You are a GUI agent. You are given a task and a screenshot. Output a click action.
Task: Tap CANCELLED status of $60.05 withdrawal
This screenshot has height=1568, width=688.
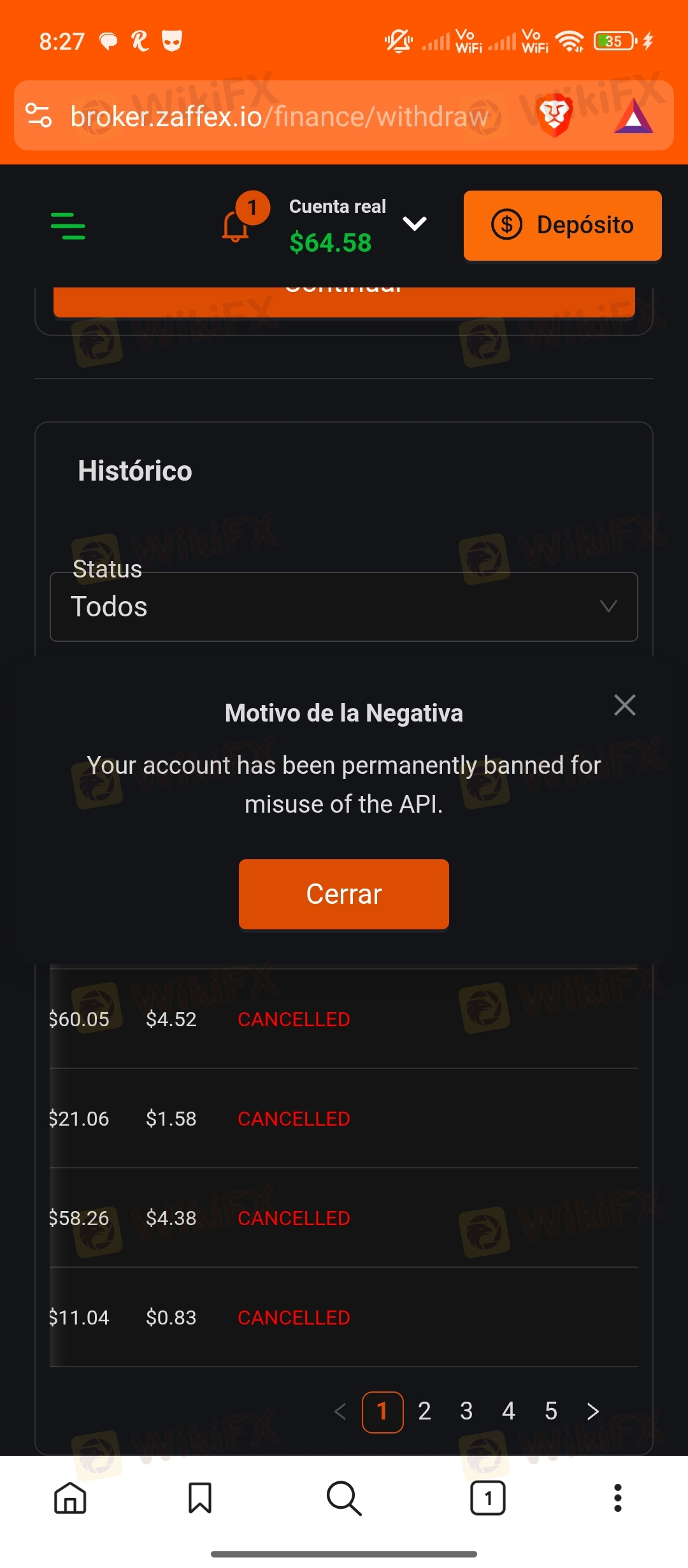tap(294, 1019)
